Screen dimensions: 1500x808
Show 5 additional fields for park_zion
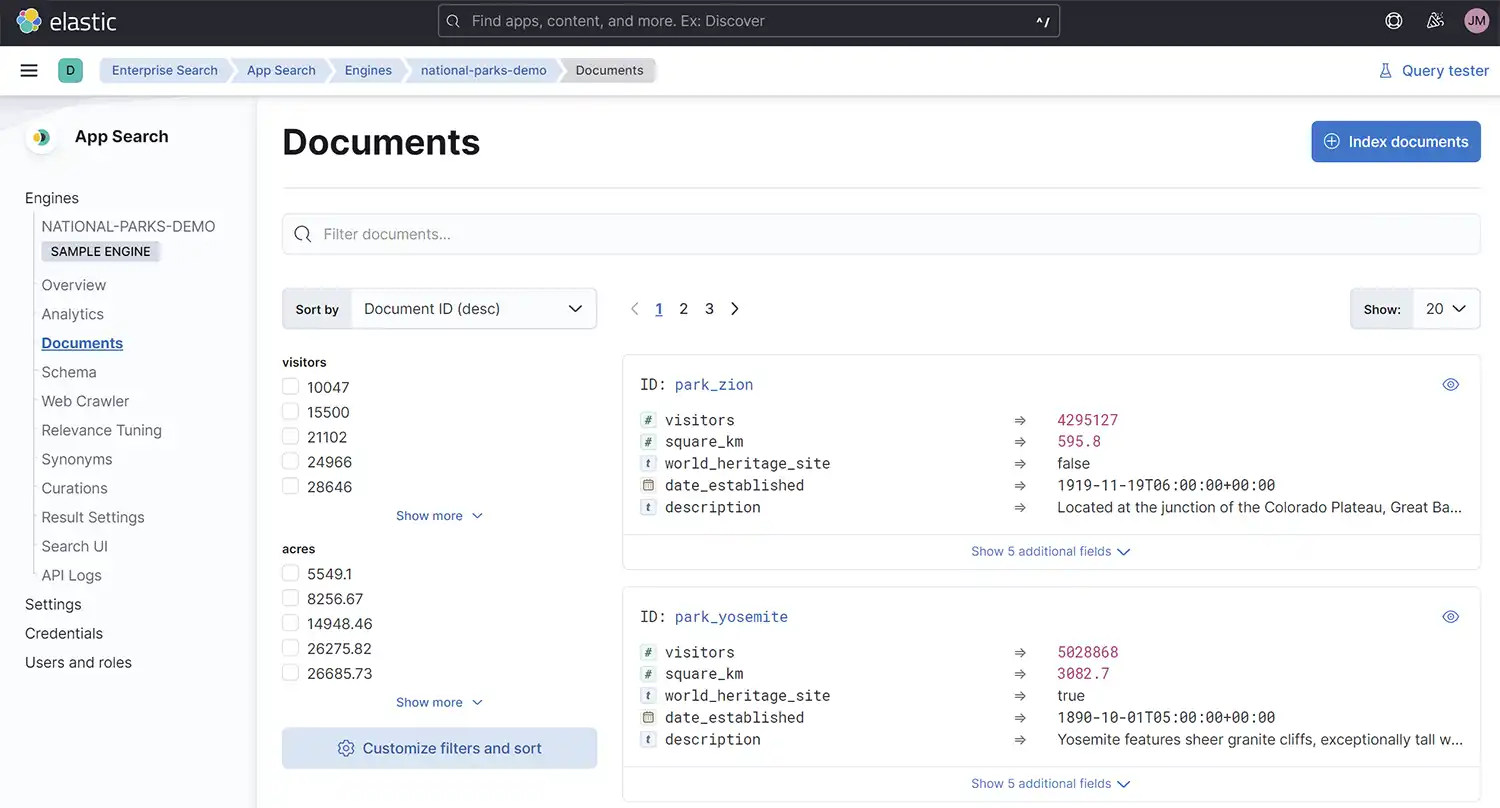click(1051, 552)
